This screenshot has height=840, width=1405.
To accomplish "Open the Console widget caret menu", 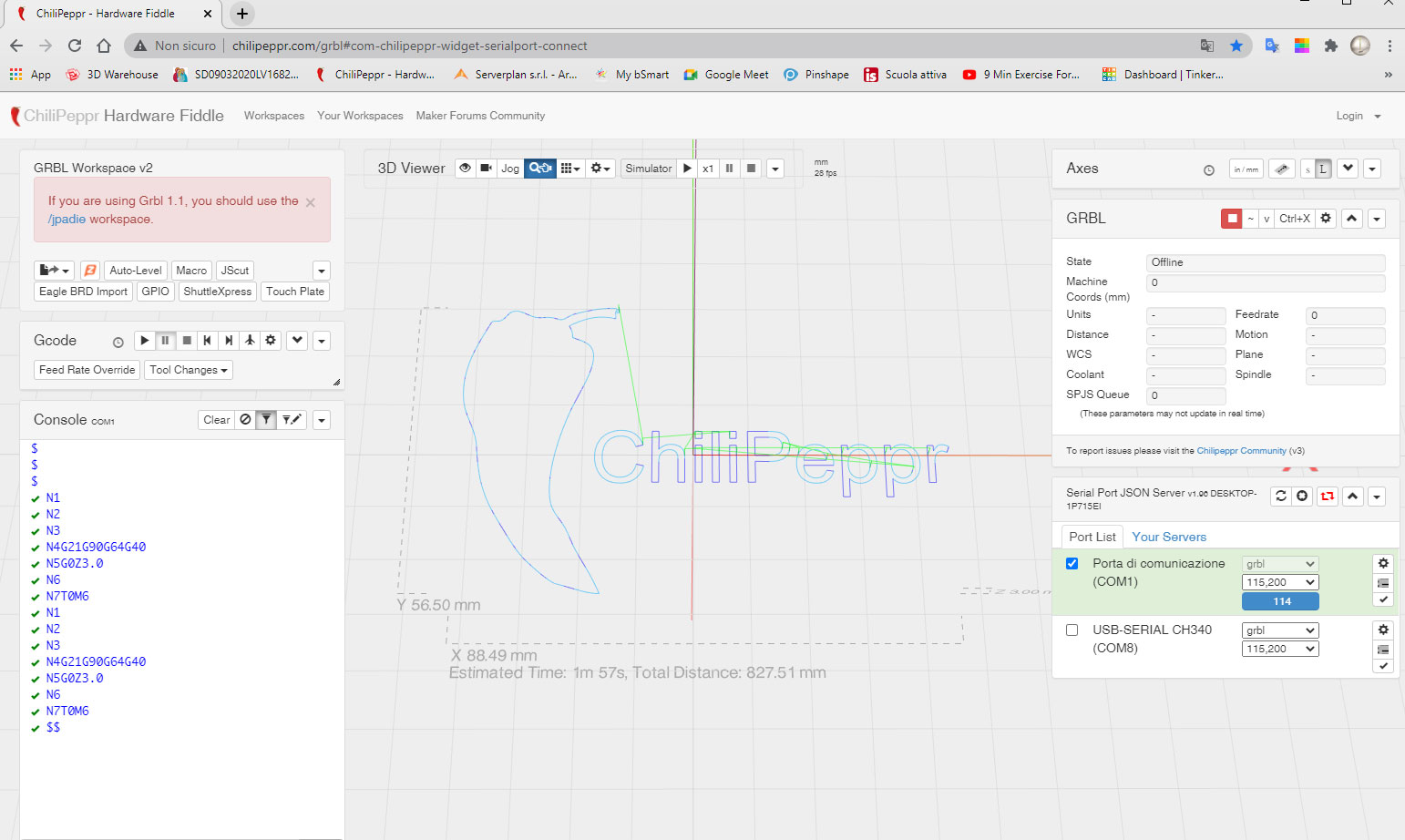I will pos(322,420).
